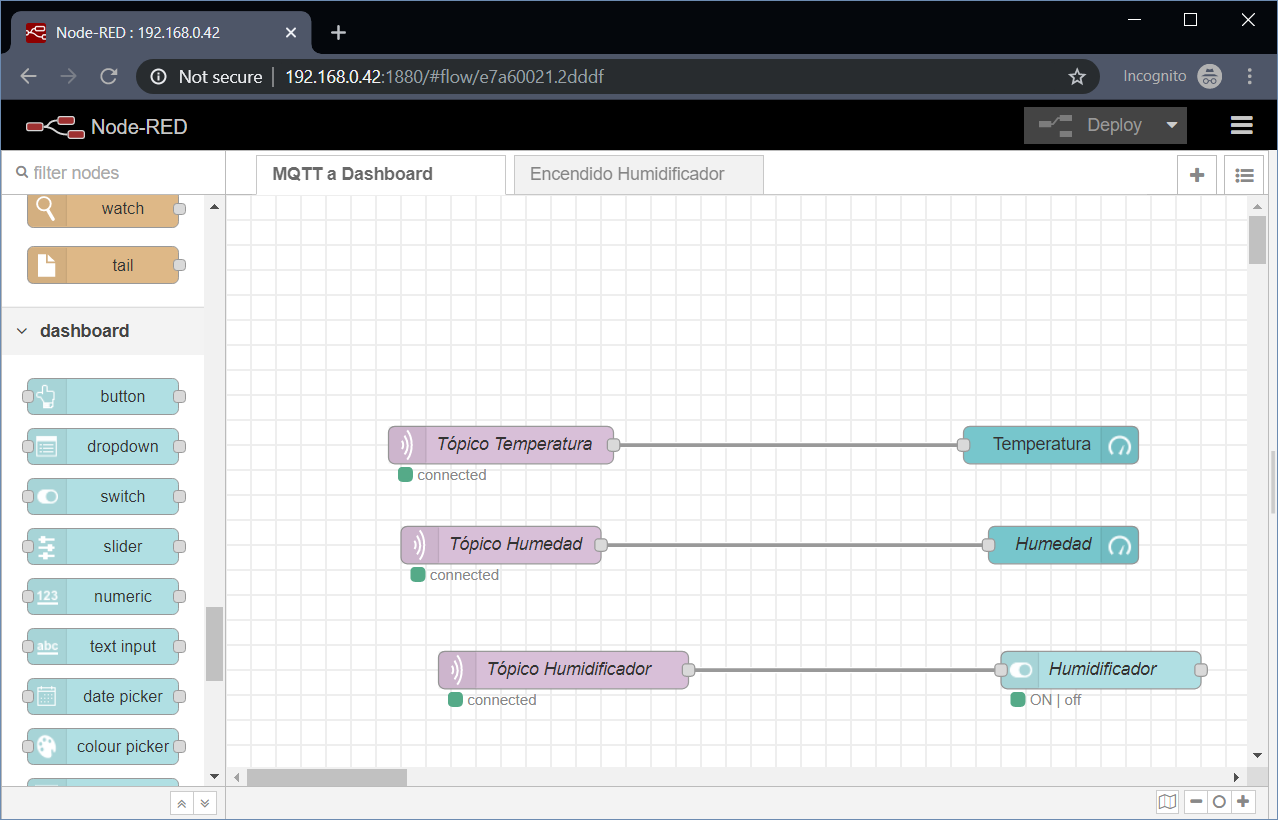Click the Node-RED logo icon
1278x820 pixels.
(x=55, y=126)
